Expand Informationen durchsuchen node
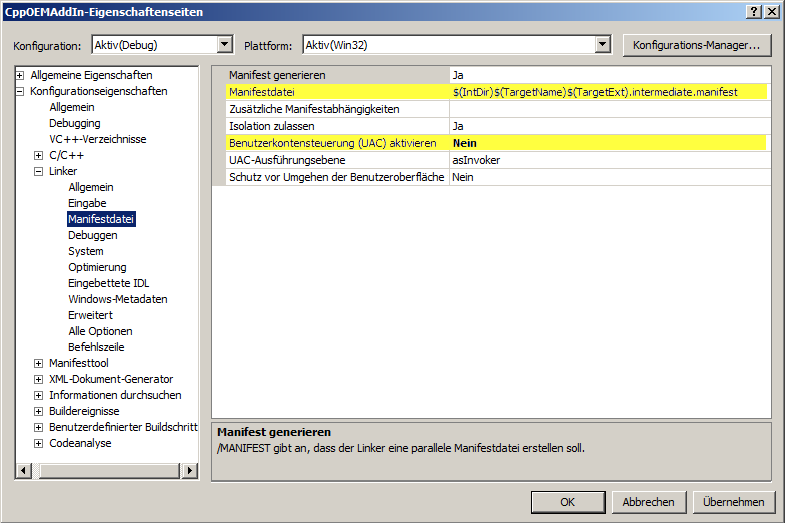Image resolution: width=785 pixels, height=523 pixels. [x=39, y=395]
